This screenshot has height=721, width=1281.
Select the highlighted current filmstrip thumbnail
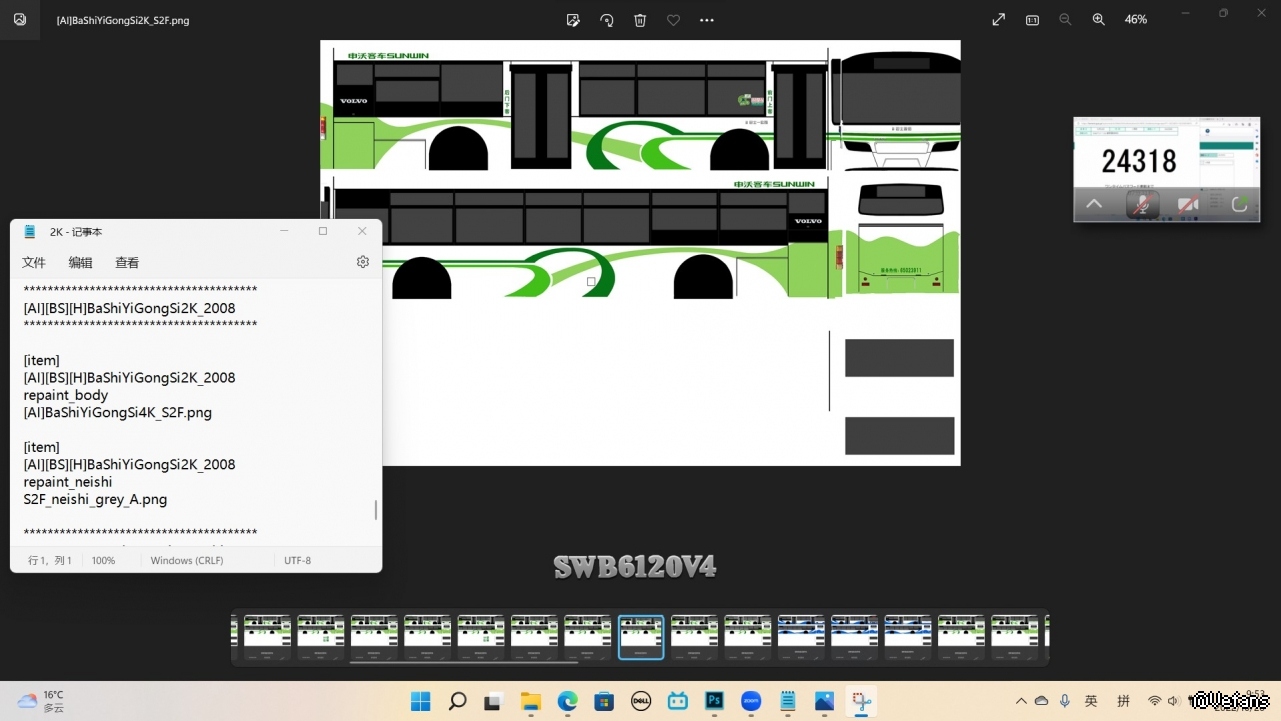(x=641, y=637)
